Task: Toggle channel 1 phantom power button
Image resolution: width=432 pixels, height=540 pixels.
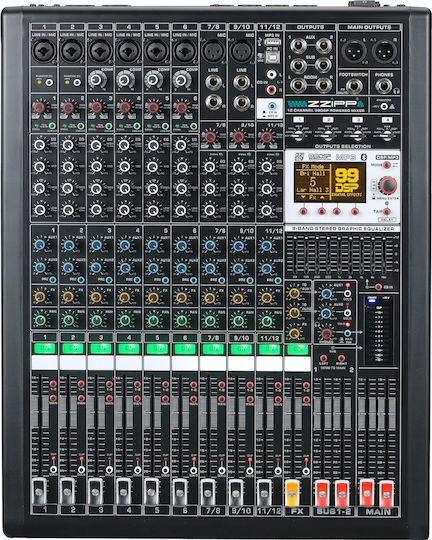Action: 50,82
